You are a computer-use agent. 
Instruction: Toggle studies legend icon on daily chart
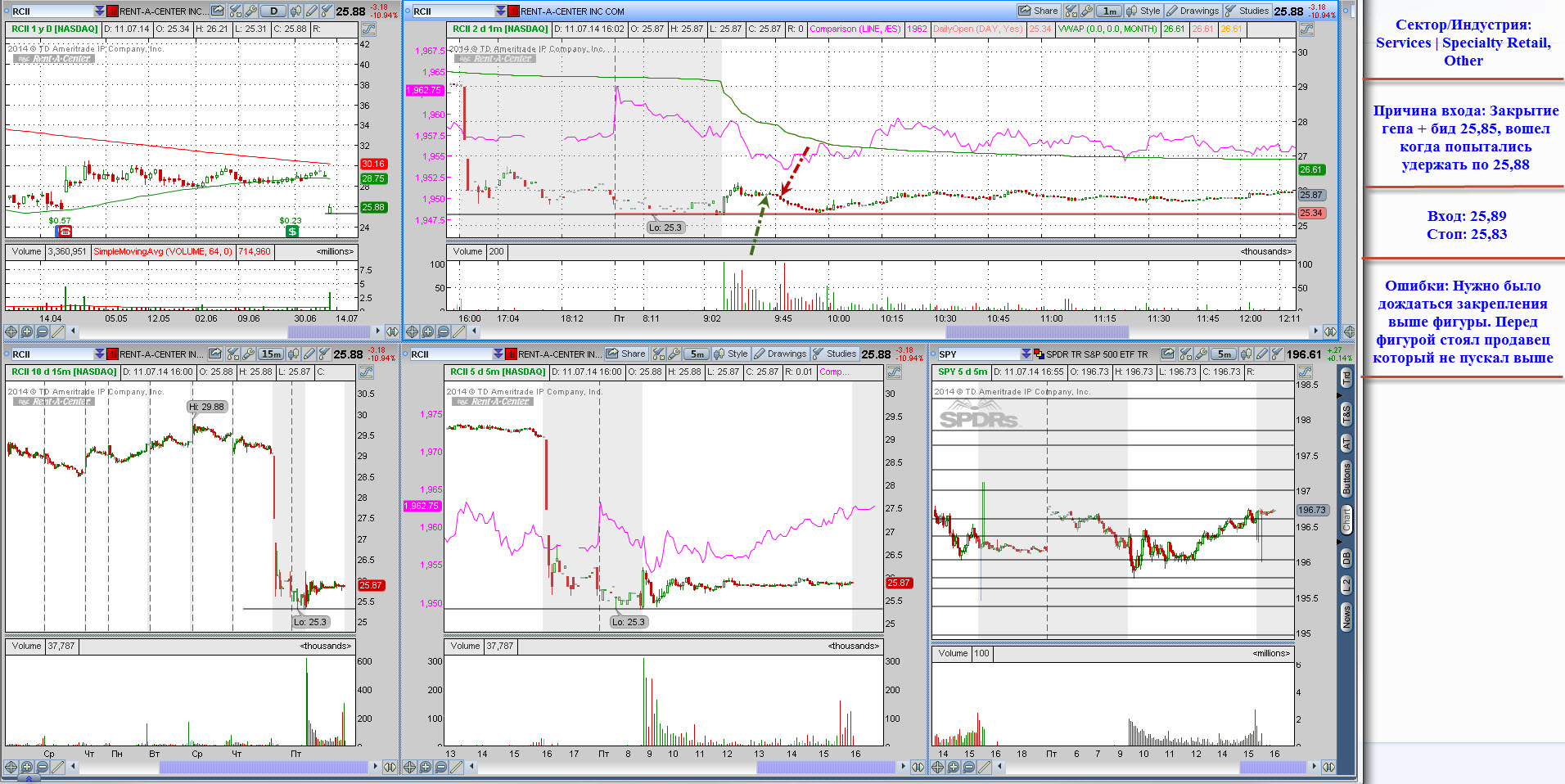pos(368,29)
